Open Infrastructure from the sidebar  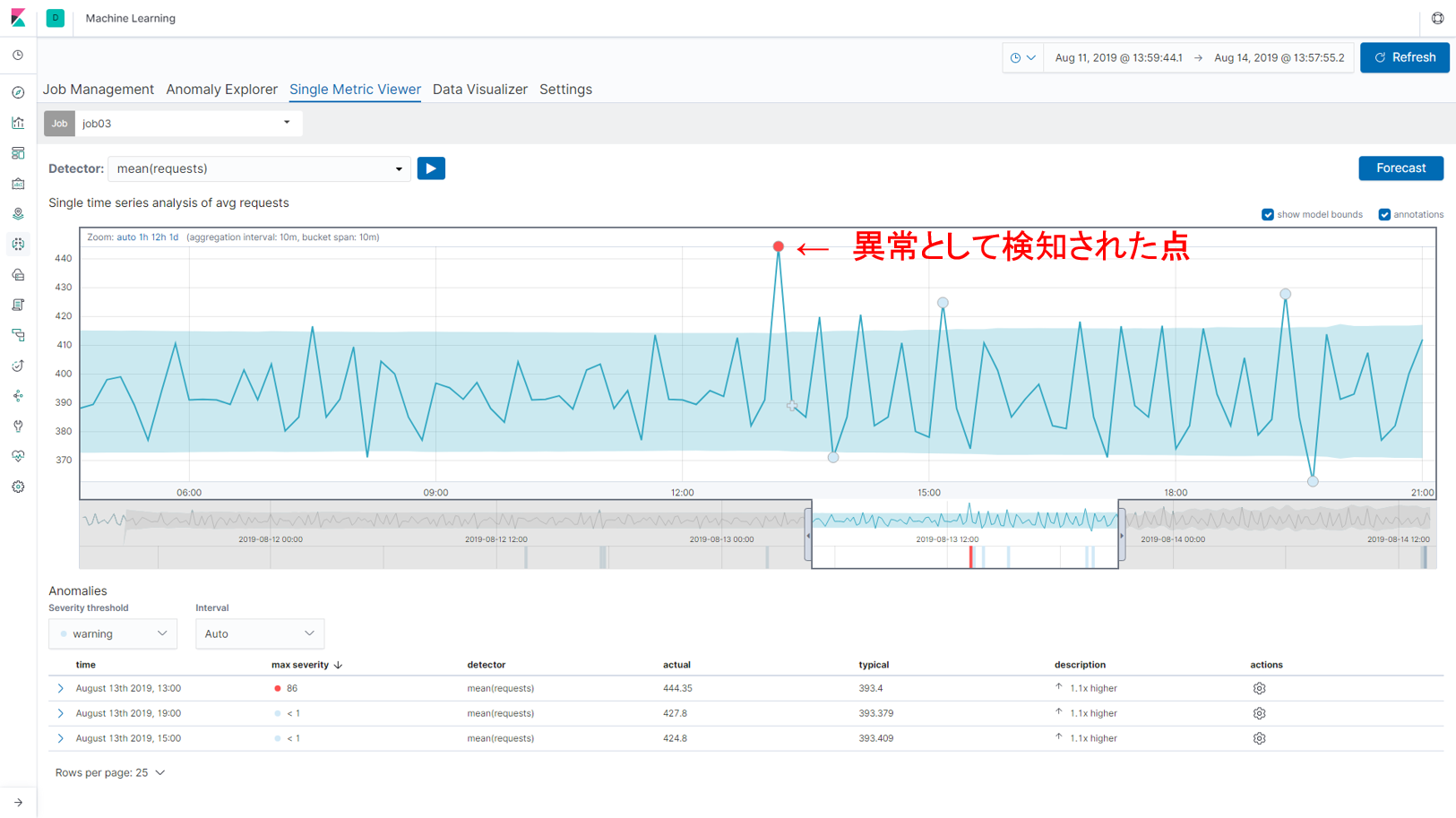[18, 274]
